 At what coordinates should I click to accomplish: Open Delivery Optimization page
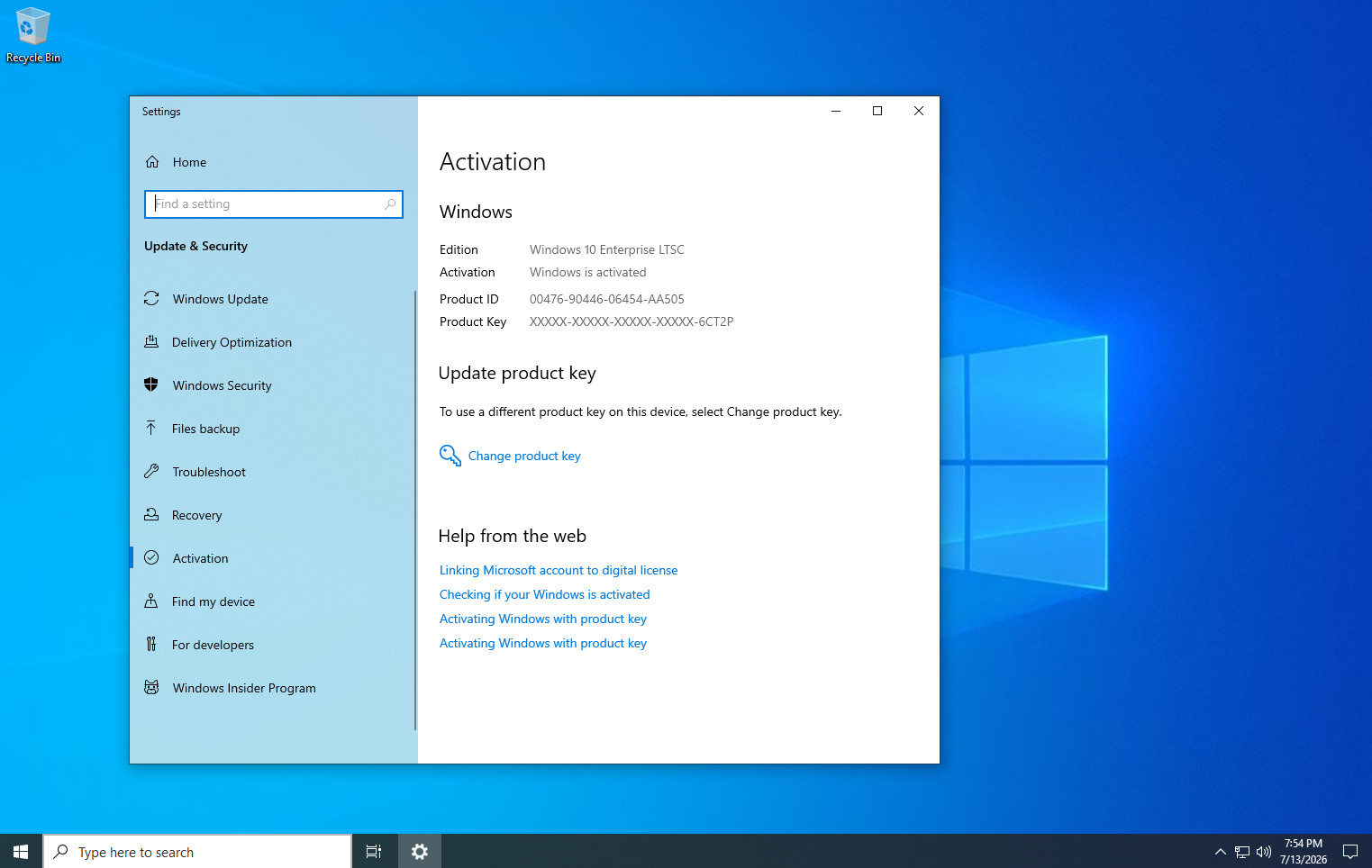pos(272,342)
